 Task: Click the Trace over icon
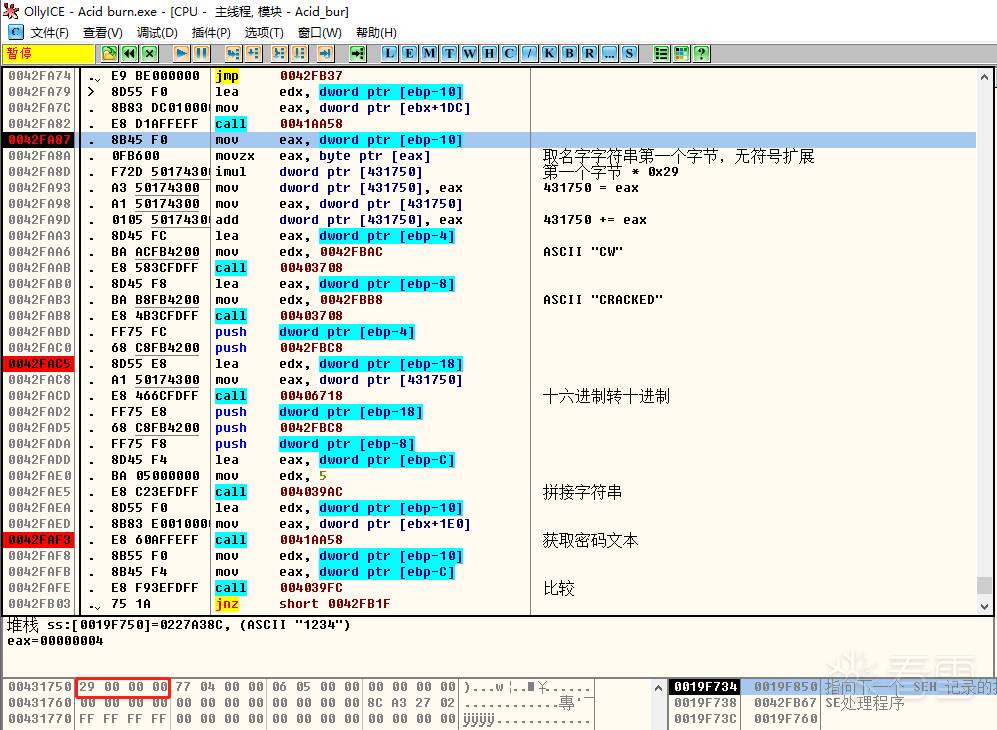tap(299, 53)
